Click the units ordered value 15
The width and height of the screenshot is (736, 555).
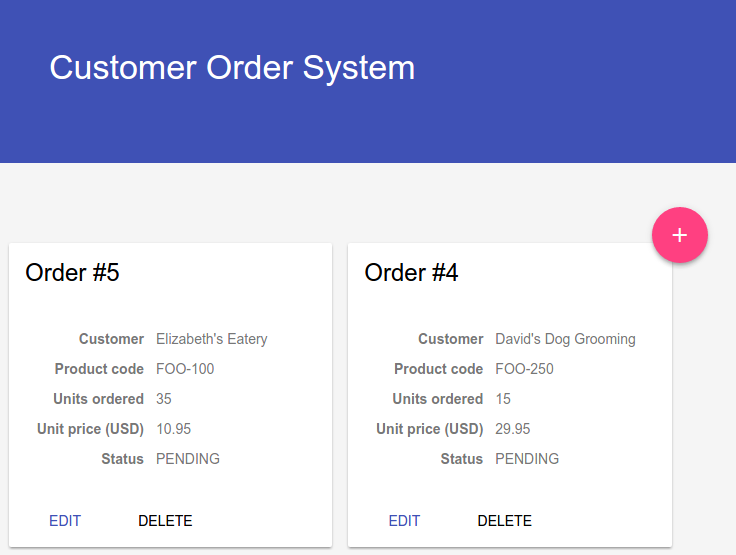[503, 399]
